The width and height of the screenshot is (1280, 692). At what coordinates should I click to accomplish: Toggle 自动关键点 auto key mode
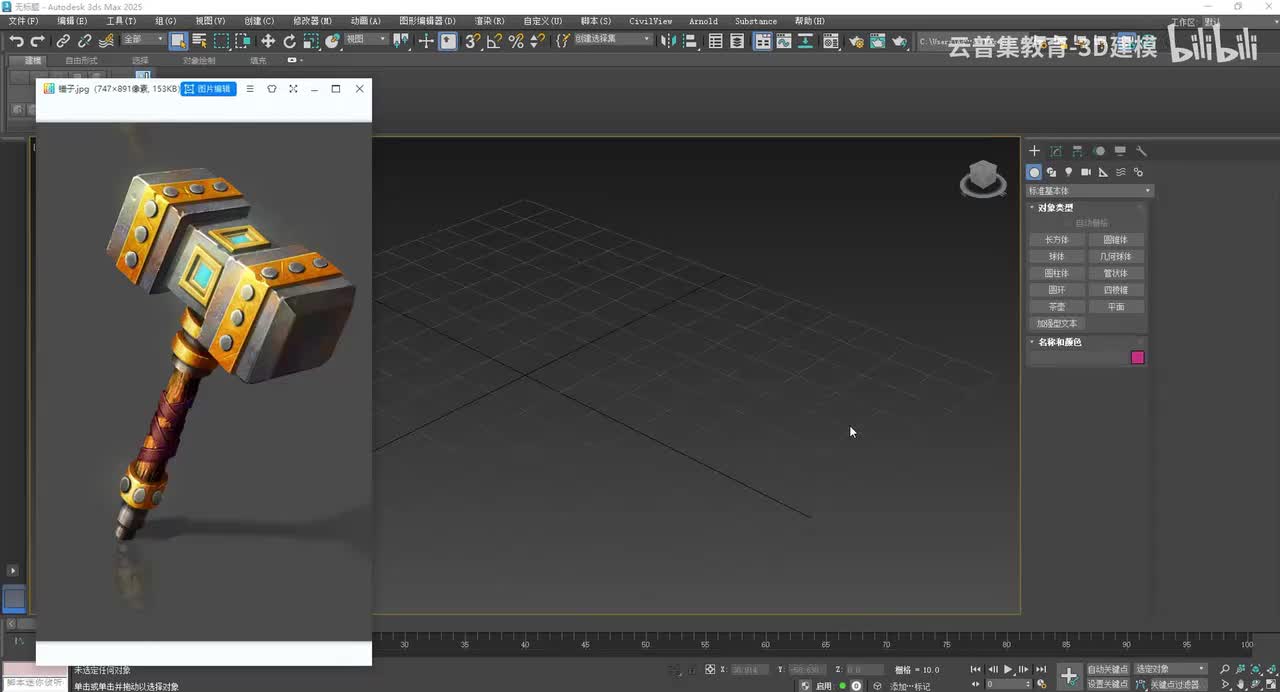click(x=1108, y=669)
